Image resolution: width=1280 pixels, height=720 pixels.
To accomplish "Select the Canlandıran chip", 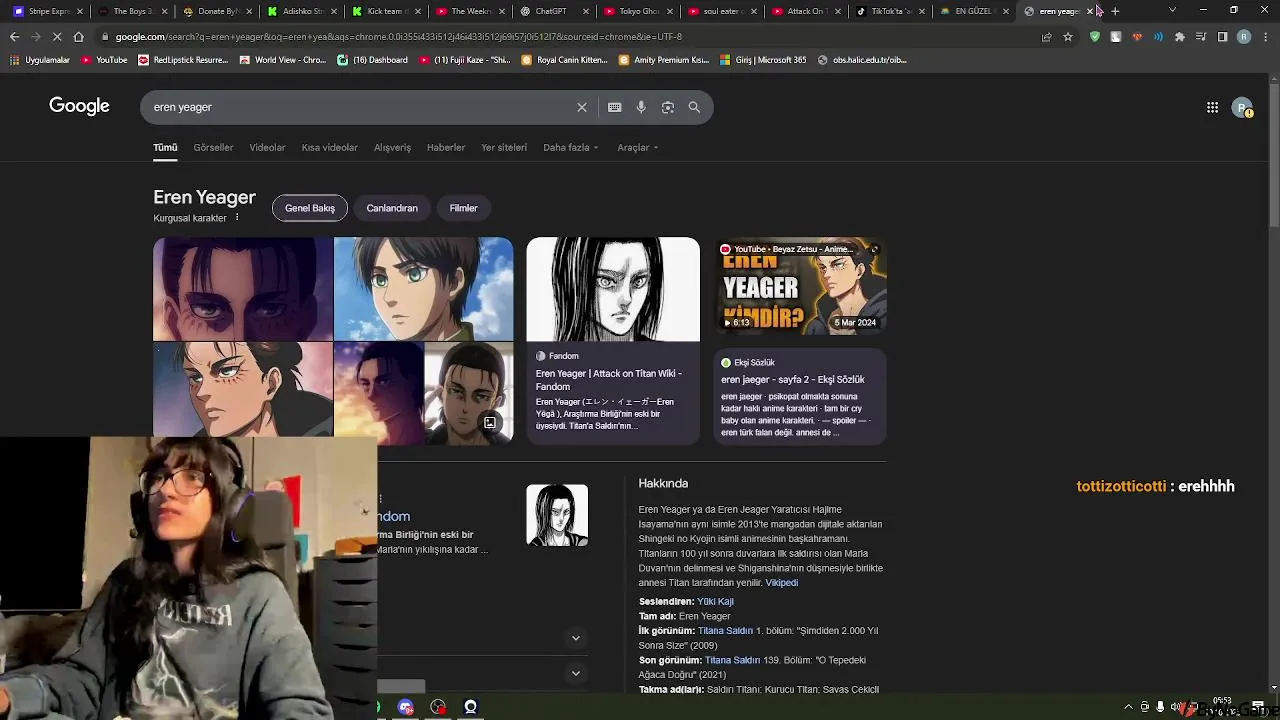I will [x=392, y=208].
